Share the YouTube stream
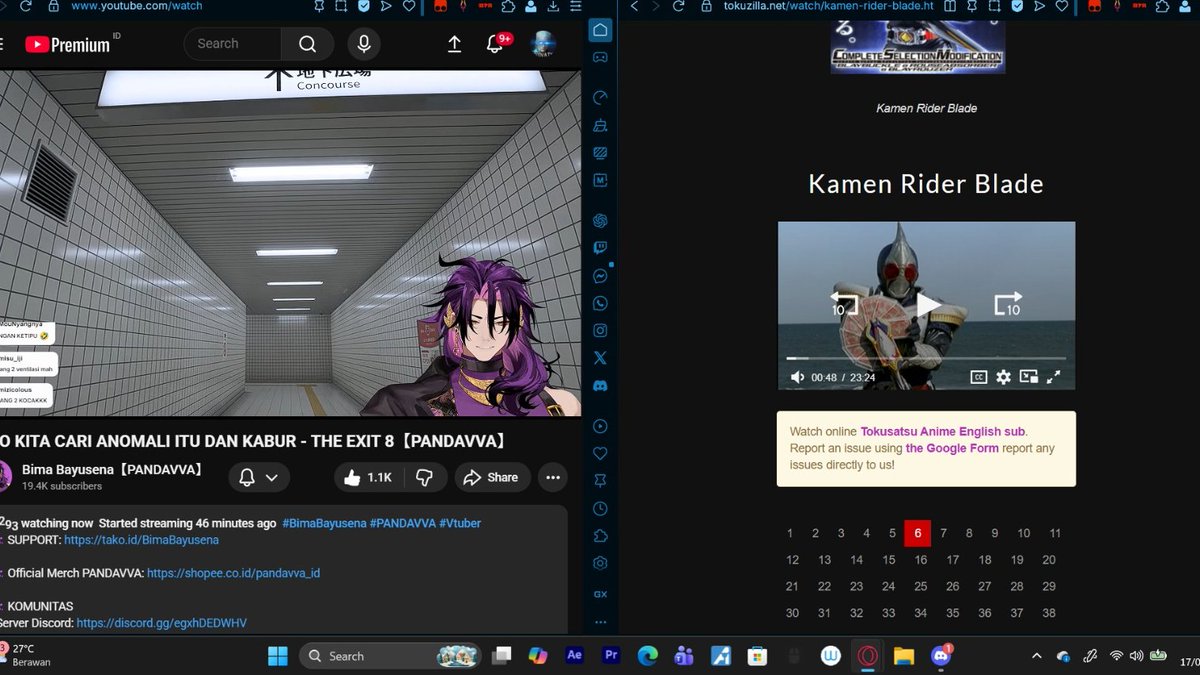Viewport: 1200px width, 675px height. 491,477
